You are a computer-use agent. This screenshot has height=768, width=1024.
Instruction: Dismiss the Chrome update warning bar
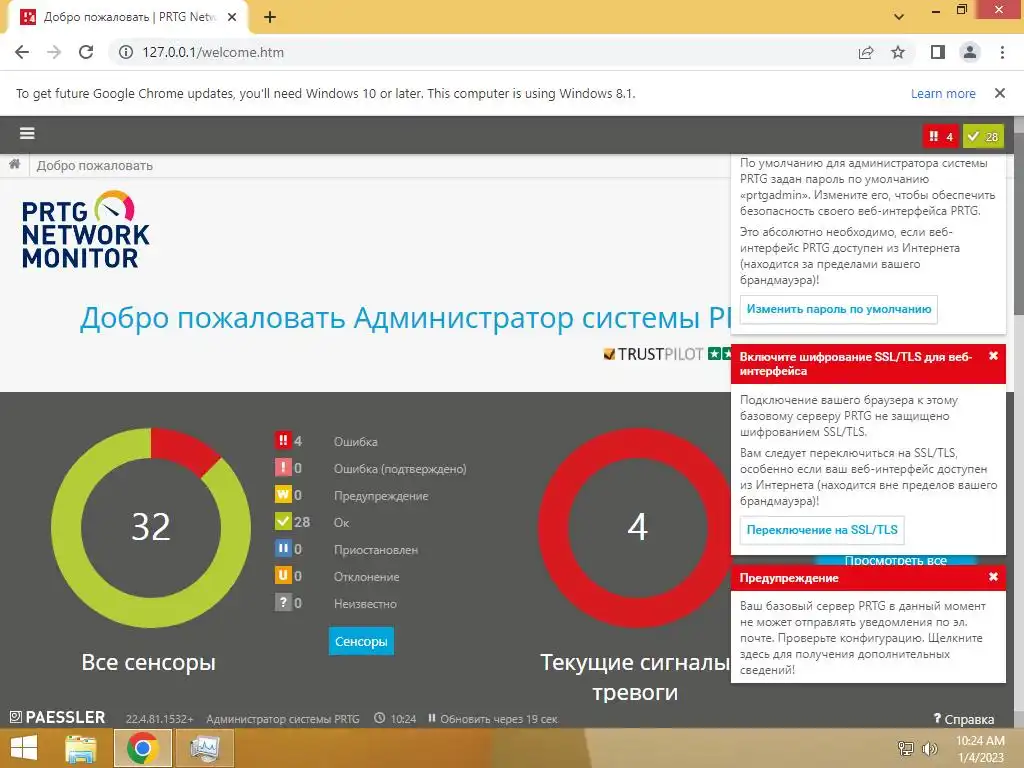1000,93
